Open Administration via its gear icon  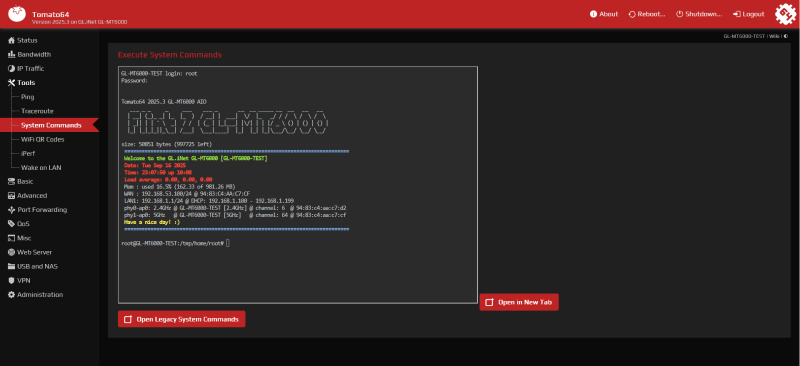point(11,295)
